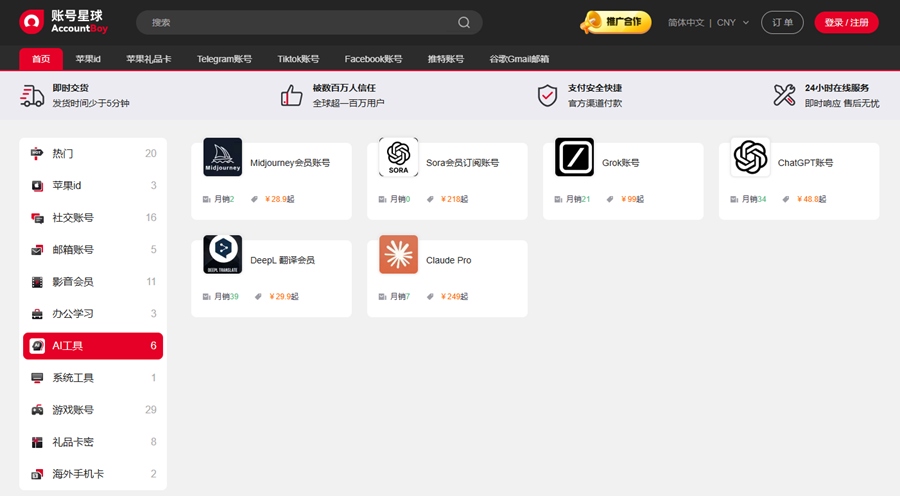
Task: Click the price tag icon on Grok card
Action: [610, 199]
